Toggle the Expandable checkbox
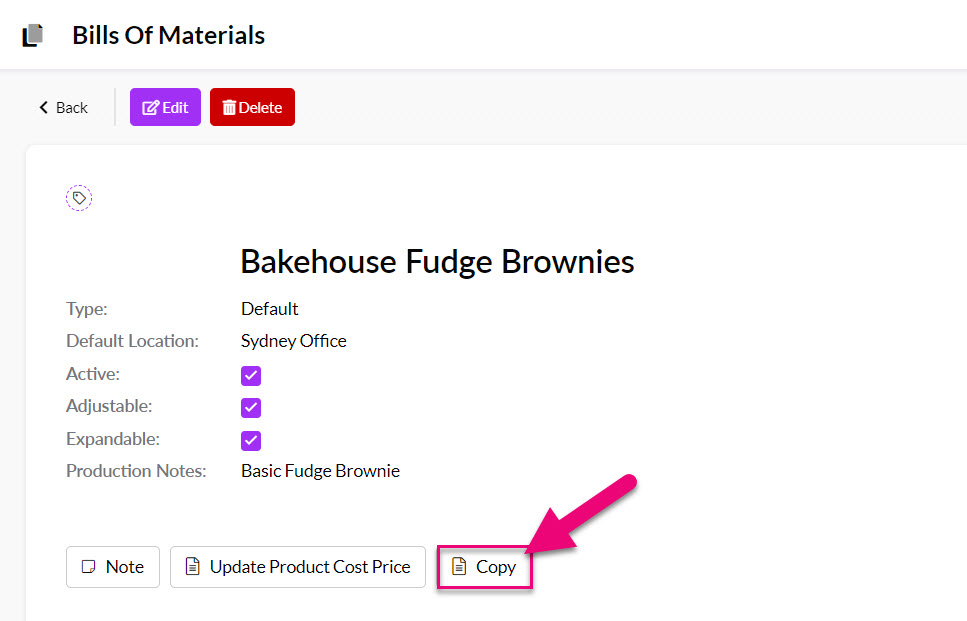The width and height of the screenshot is (967, 621). tap(251, 440)
